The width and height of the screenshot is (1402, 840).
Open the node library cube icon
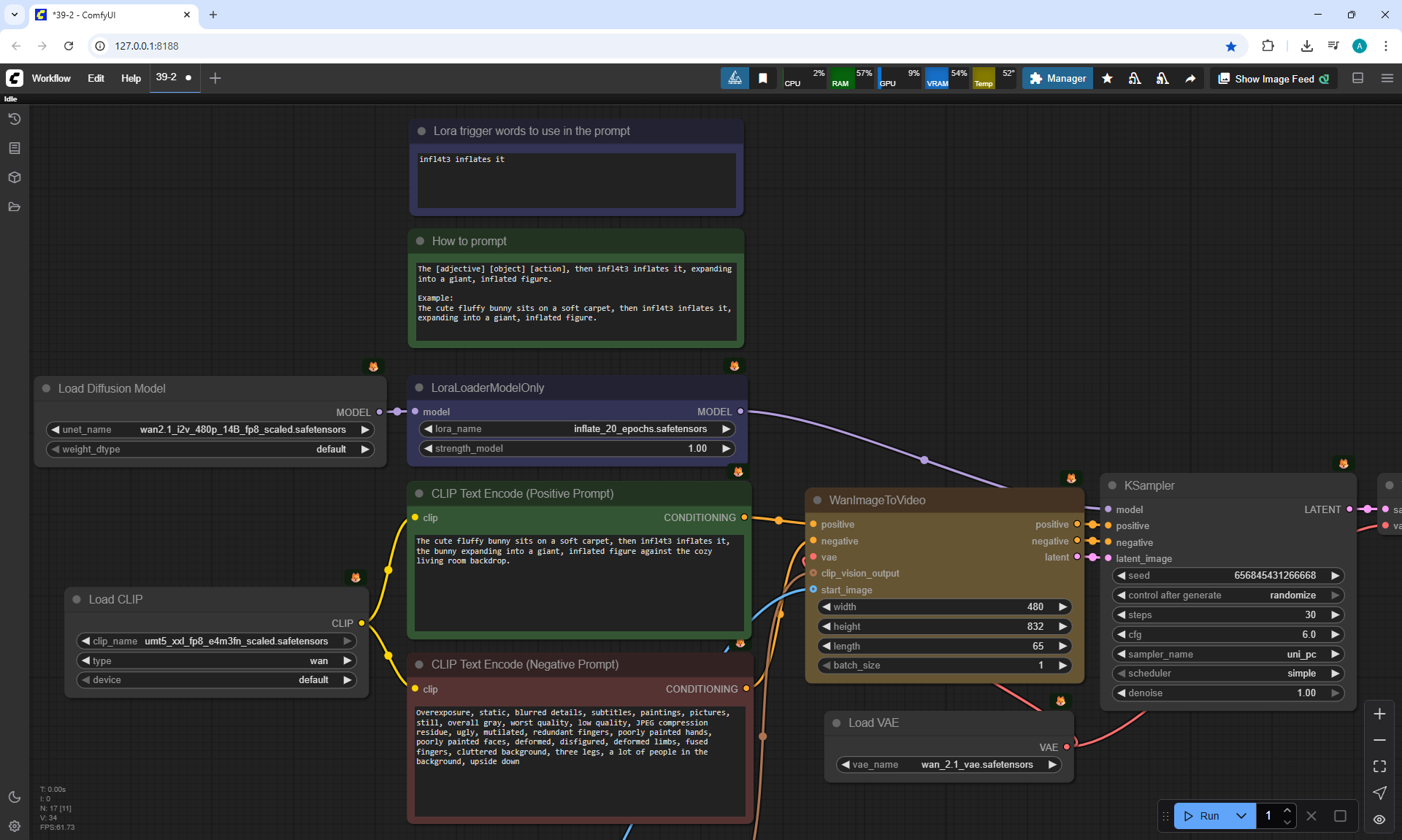point(14,177)
